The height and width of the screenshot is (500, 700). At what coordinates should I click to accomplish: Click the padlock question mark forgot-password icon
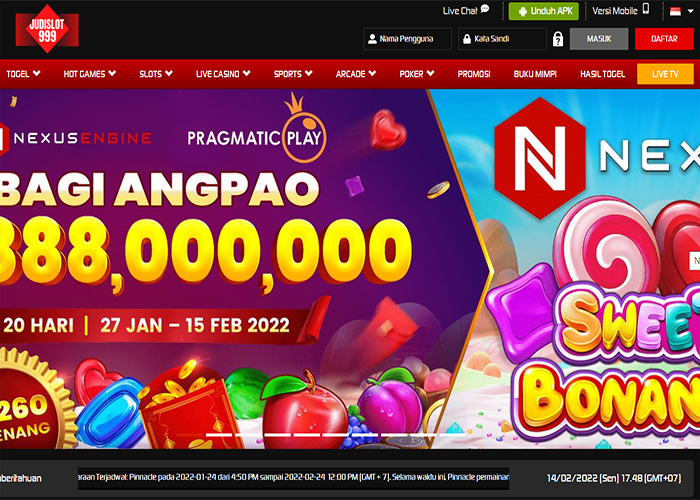coord(558,39)
